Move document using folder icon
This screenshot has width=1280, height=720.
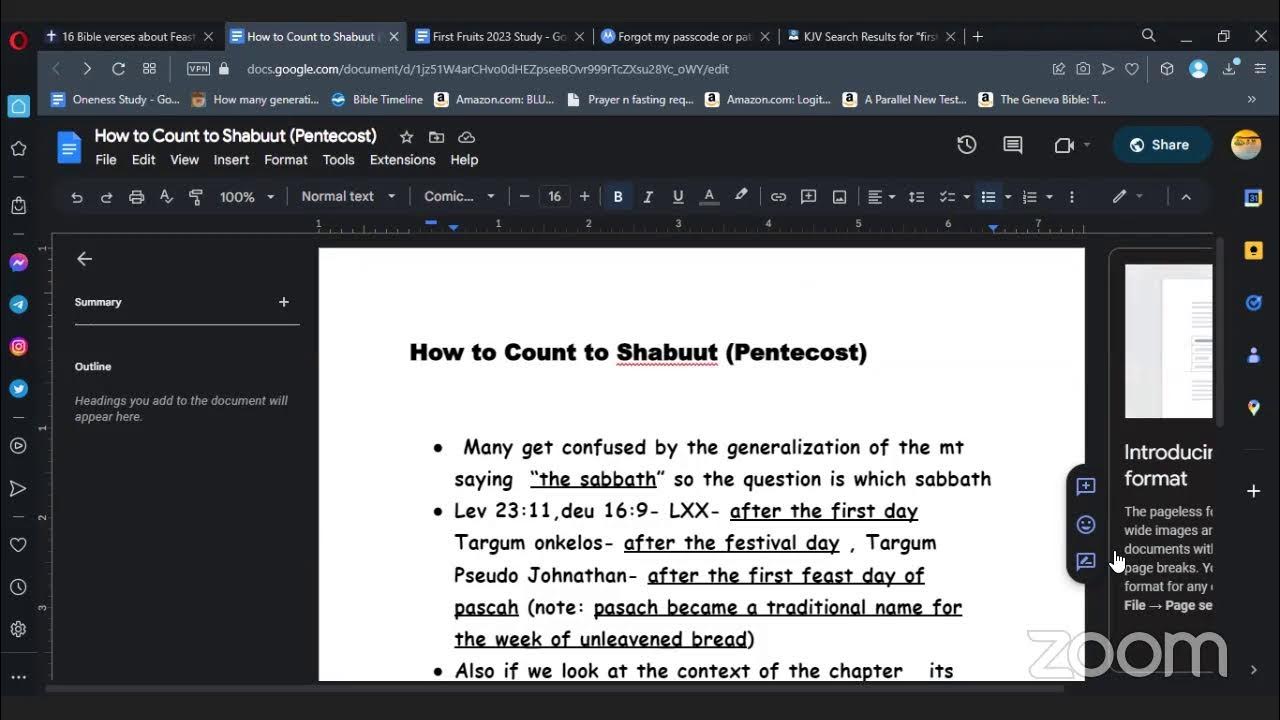tap(436, 137)
